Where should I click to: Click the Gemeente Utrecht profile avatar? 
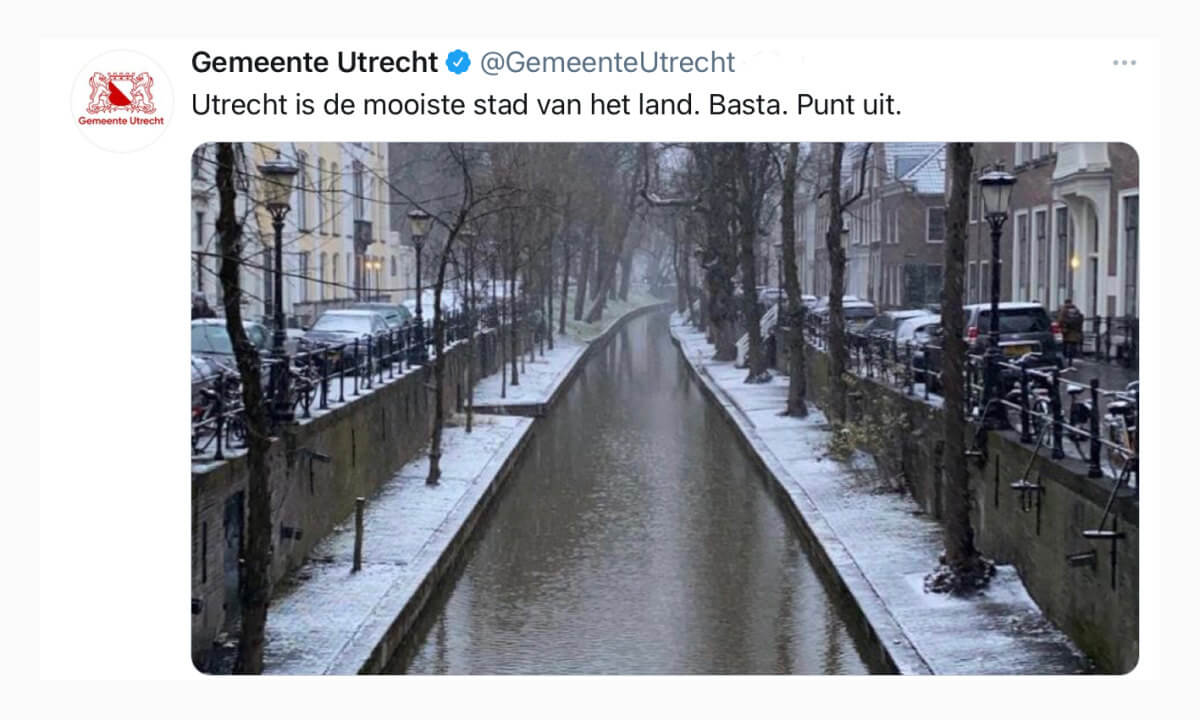pos(122,101)
